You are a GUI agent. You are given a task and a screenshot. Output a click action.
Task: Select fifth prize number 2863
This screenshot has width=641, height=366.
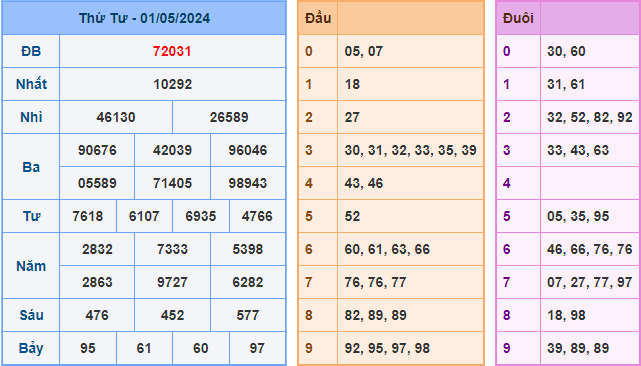coord(97,282)
